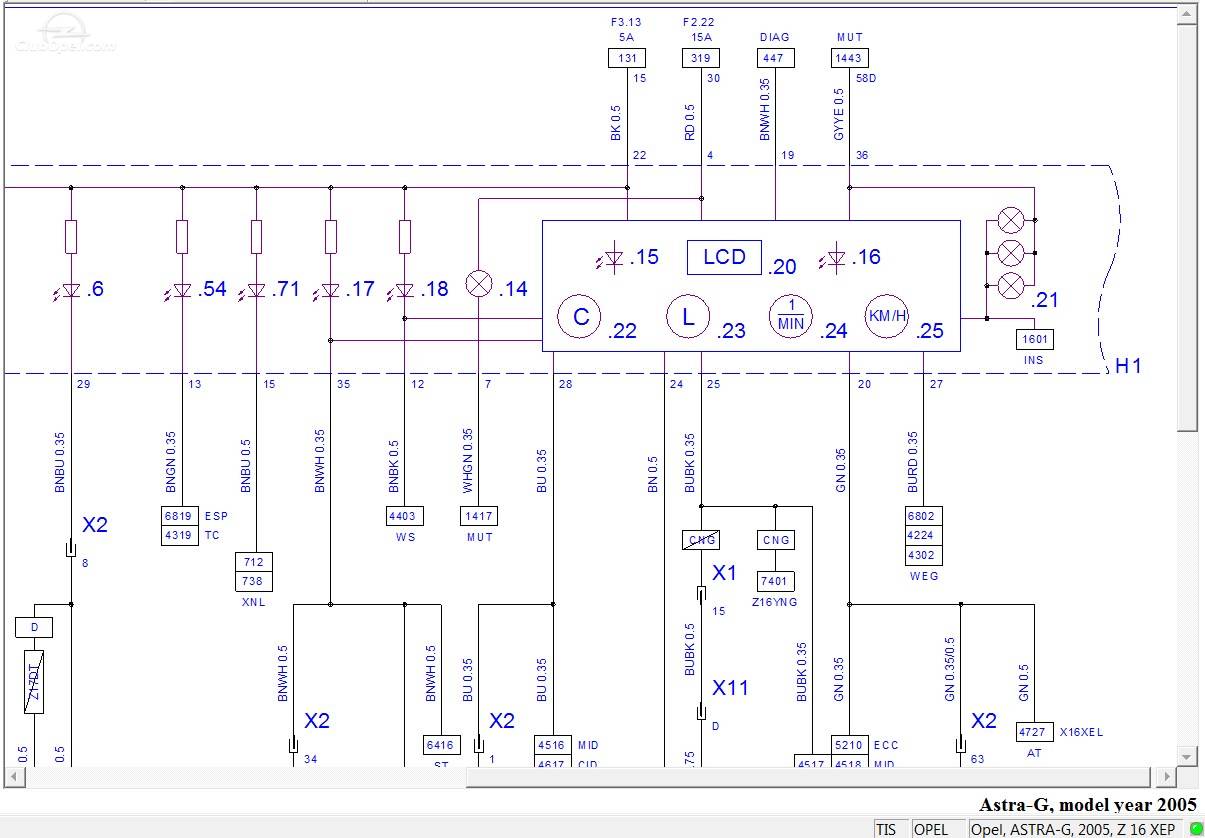
Task: Click wire label GYYE 0.5
Action: pos(839,114)
